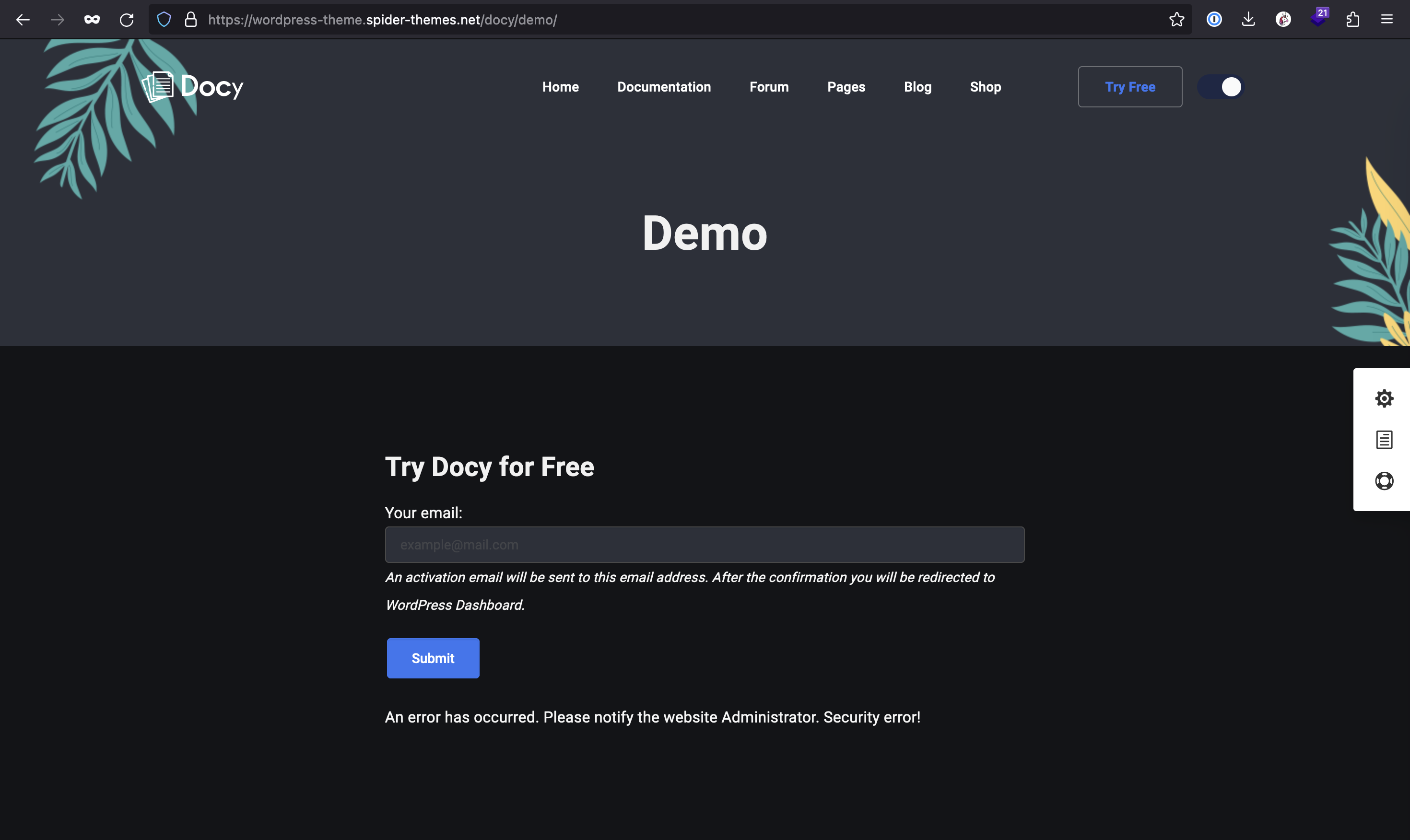Open the extensions puzzle icon

(x=1352, y=20)
